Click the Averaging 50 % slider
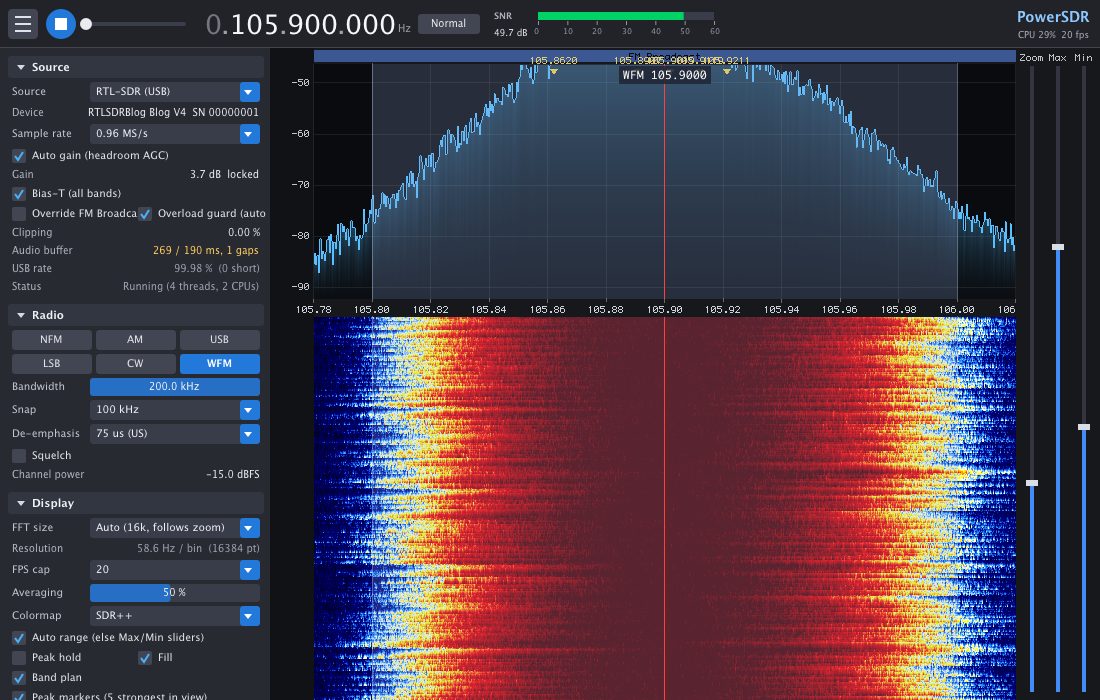This screenshot has height=700, width=1100. (x=175, y=593)
